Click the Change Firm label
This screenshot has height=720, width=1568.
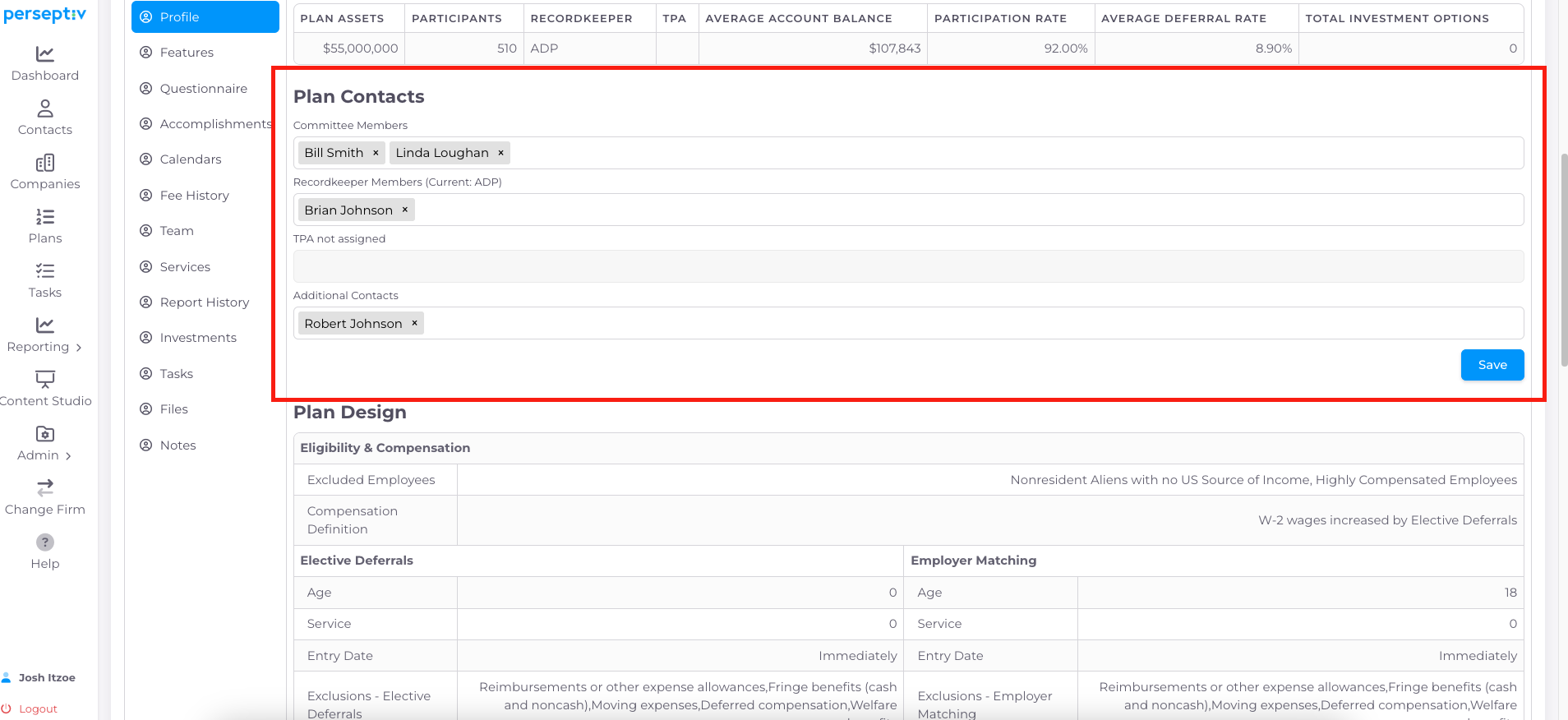point(45,510)
